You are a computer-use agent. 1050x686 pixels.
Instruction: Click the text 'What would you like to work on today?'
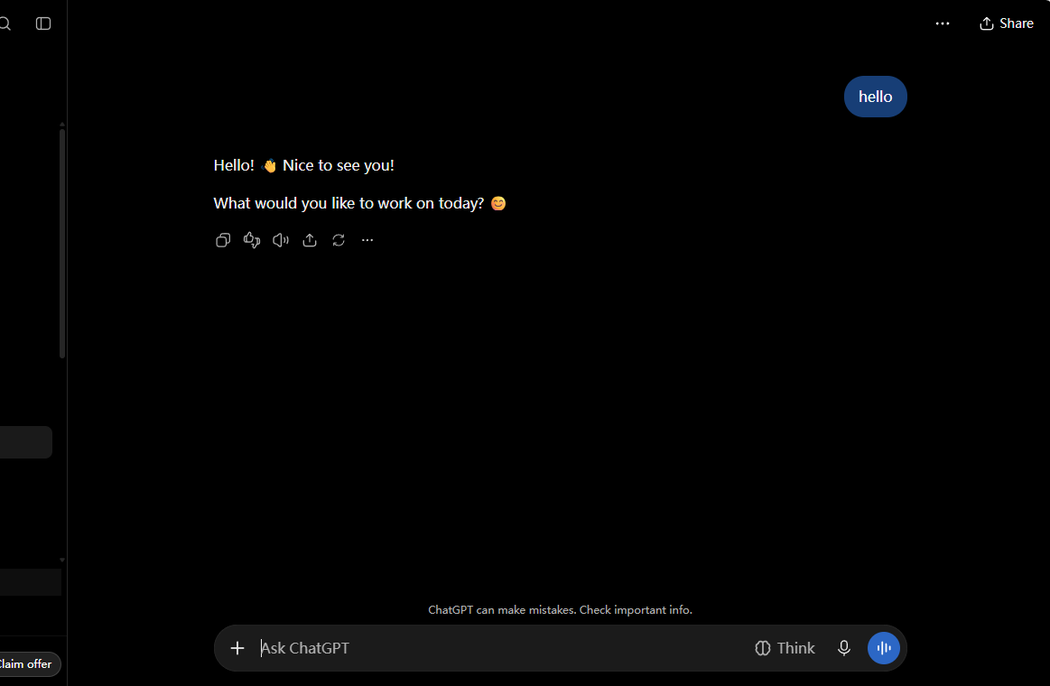point(348,203)
